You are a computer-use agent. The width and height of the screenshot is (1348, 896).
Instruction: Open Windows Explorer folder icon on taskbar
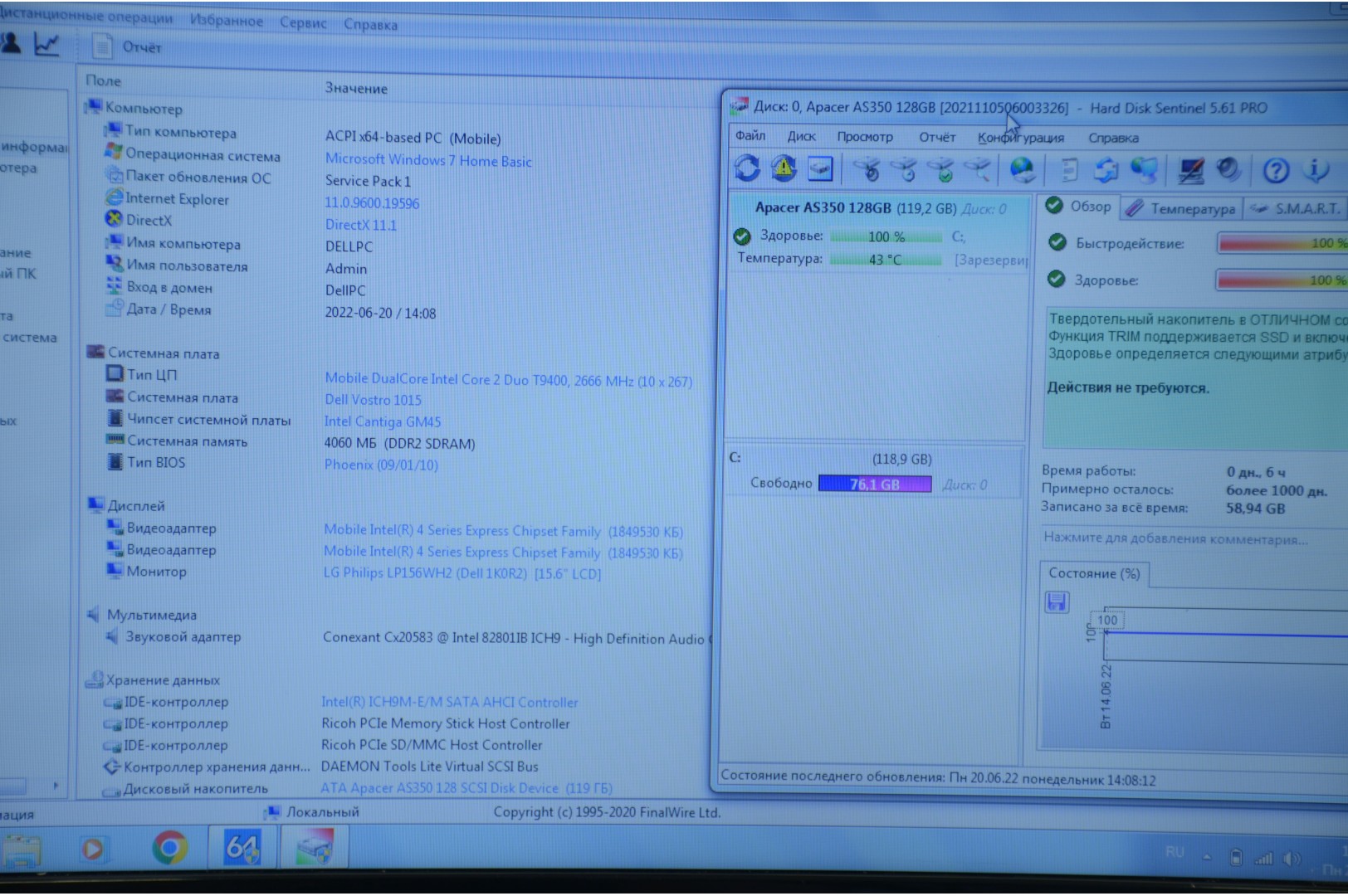(x=20, y=850)
